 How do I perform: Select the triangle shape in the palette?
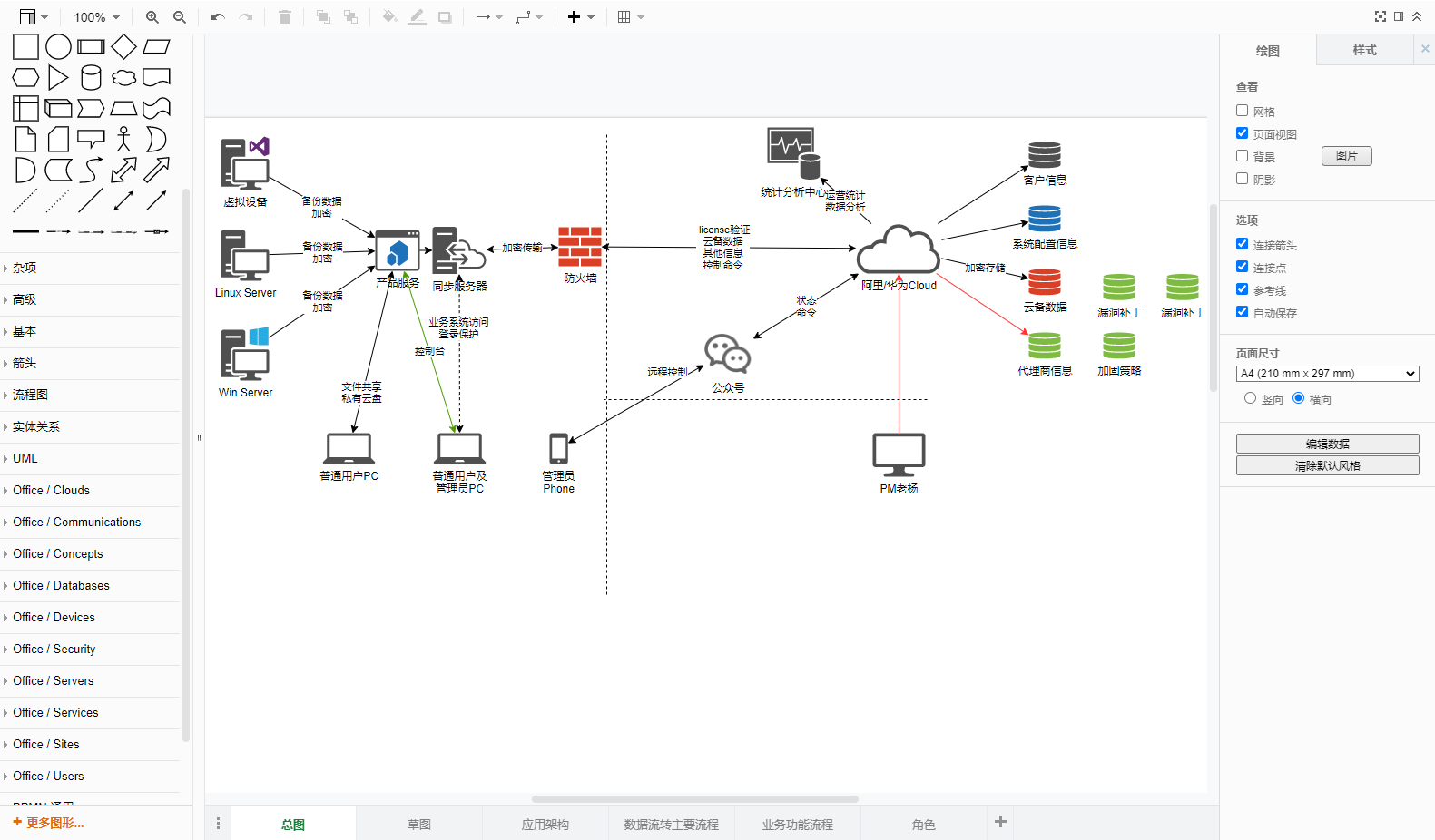tap(59, 78)
